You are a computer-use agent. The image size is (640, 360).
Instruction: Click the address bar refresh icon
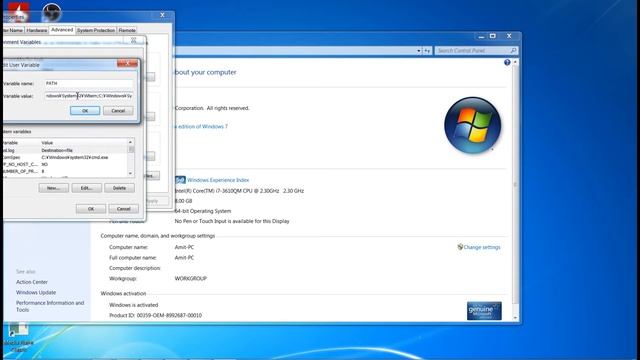pyautogui.click(x=427, y=51)
